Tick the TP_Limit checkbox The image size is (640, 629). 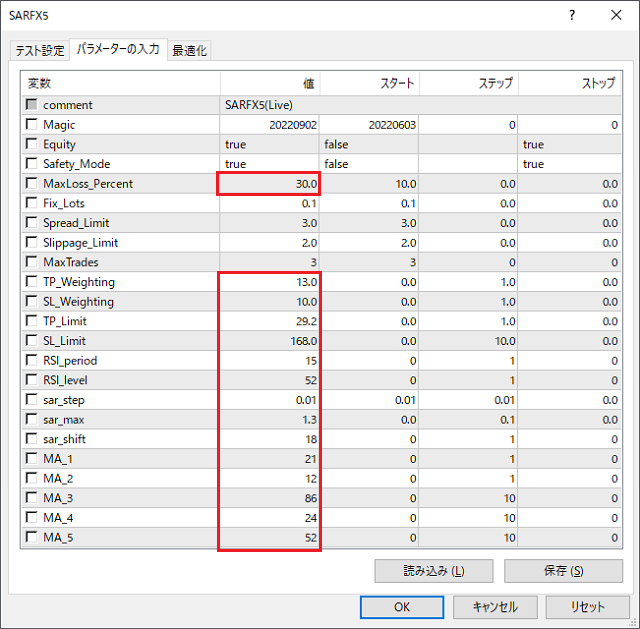(31, 320)
